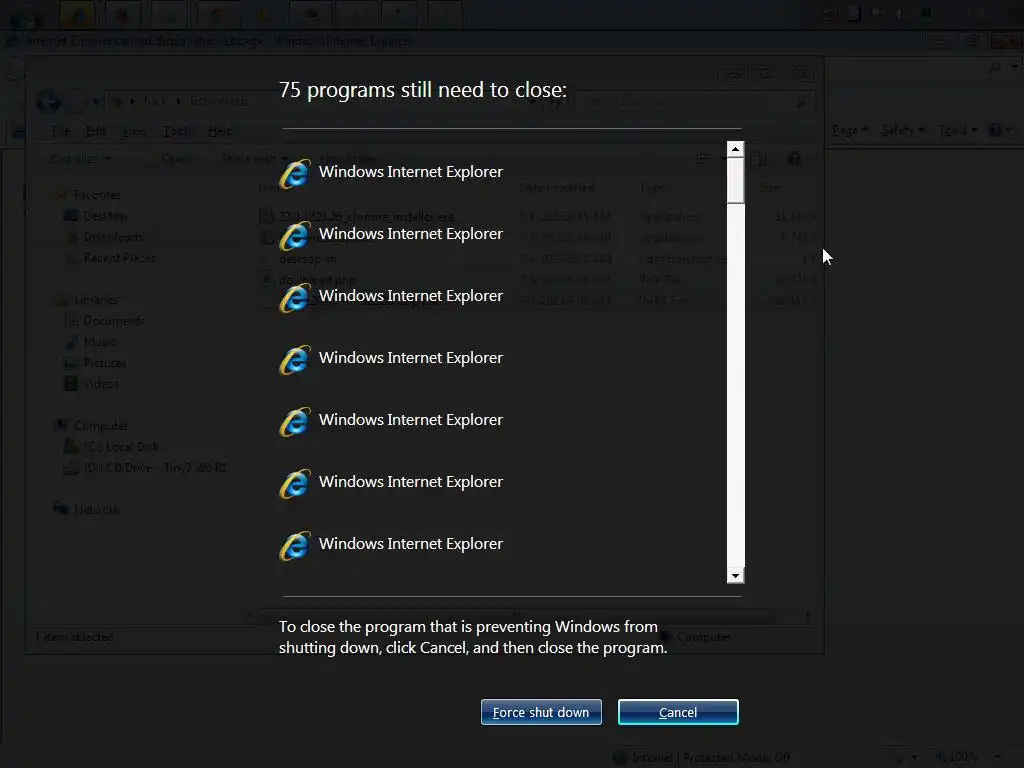Open View menu in dimmed Explorer window
Image resolution: width=1024 pixels, height=768 pixels.
[x=134, y=131]
